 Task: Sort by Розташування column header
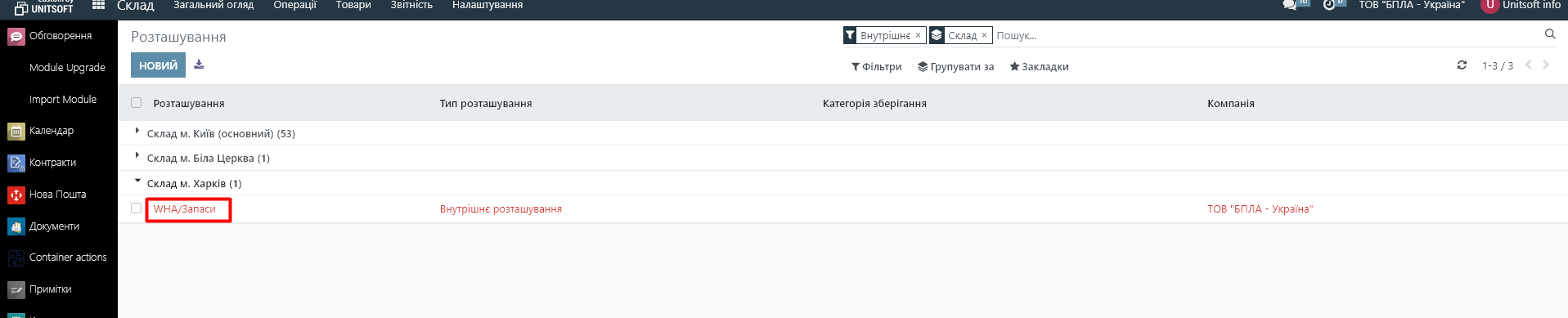[x=189, y=104]
